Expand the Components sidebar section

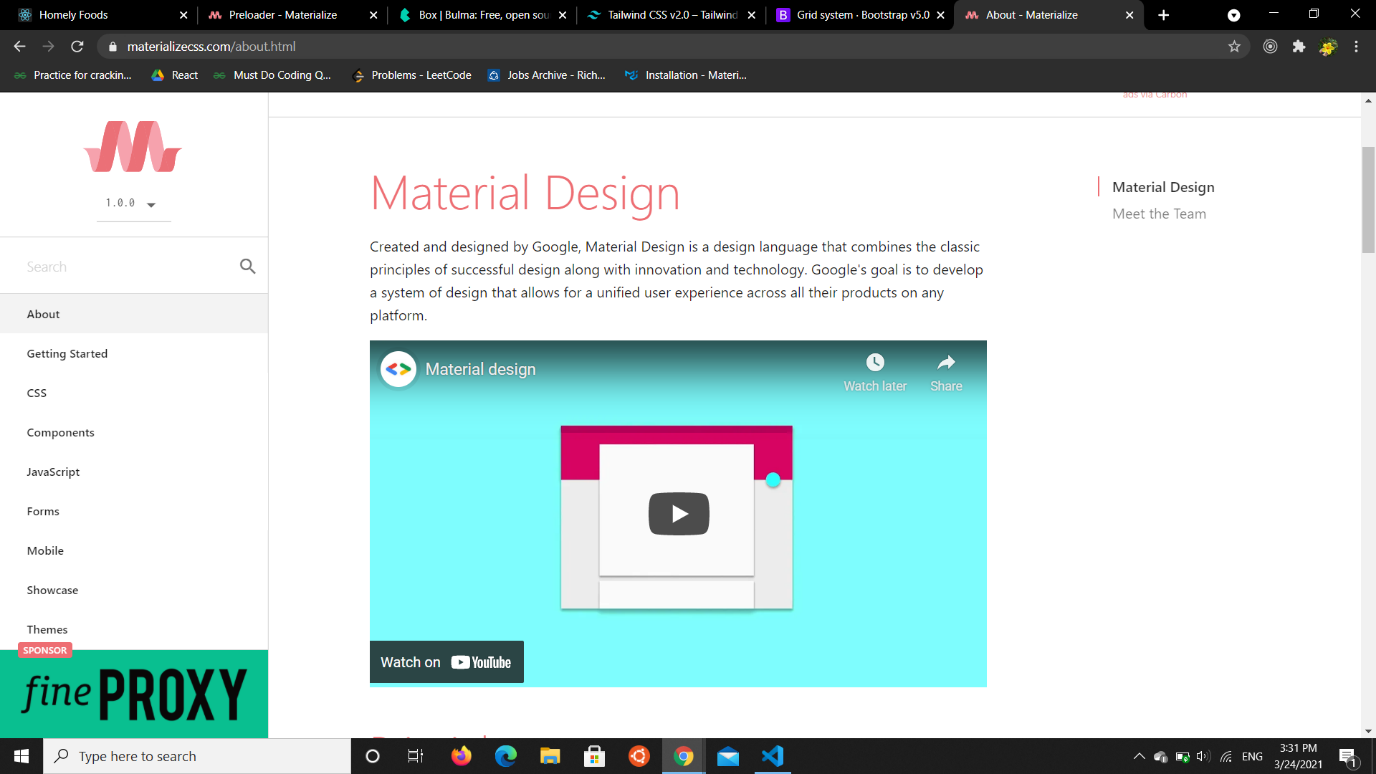pos(61,433)
